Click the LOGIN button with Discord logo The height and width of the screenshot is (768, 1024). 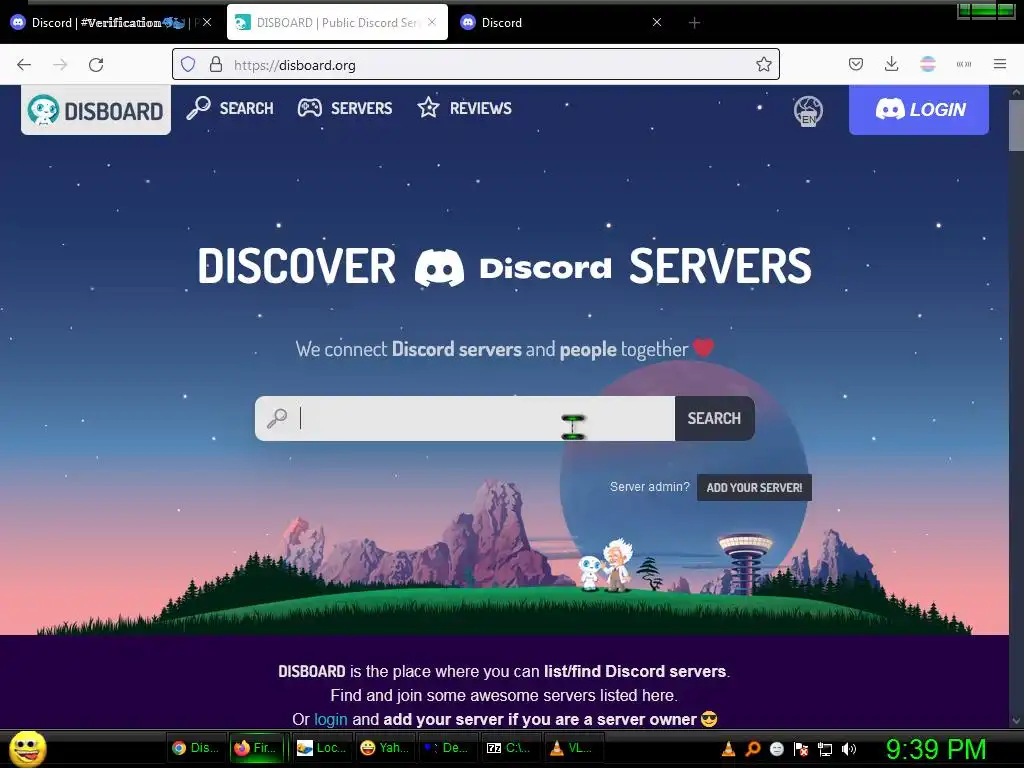coord(918,110)
